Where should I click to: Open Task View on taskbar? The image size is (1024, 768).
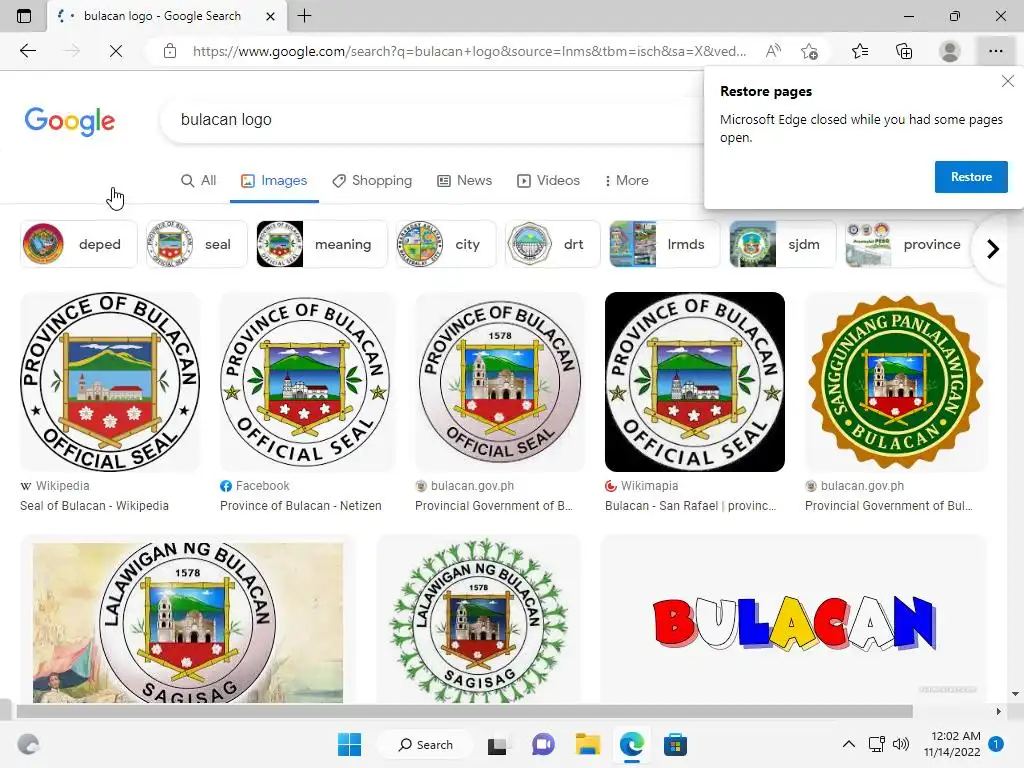pyautogui.click(x=498, y=744)
